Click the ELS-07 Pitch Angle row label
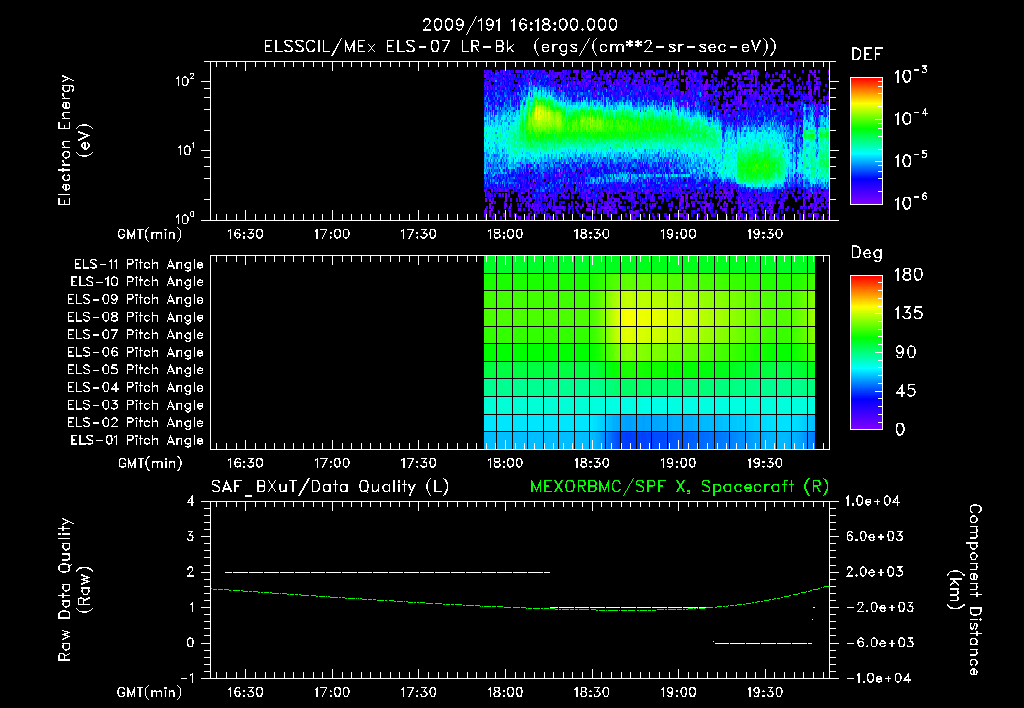Image resolution: width=1024 pixels, height=708 pixels. pos(136,335)
